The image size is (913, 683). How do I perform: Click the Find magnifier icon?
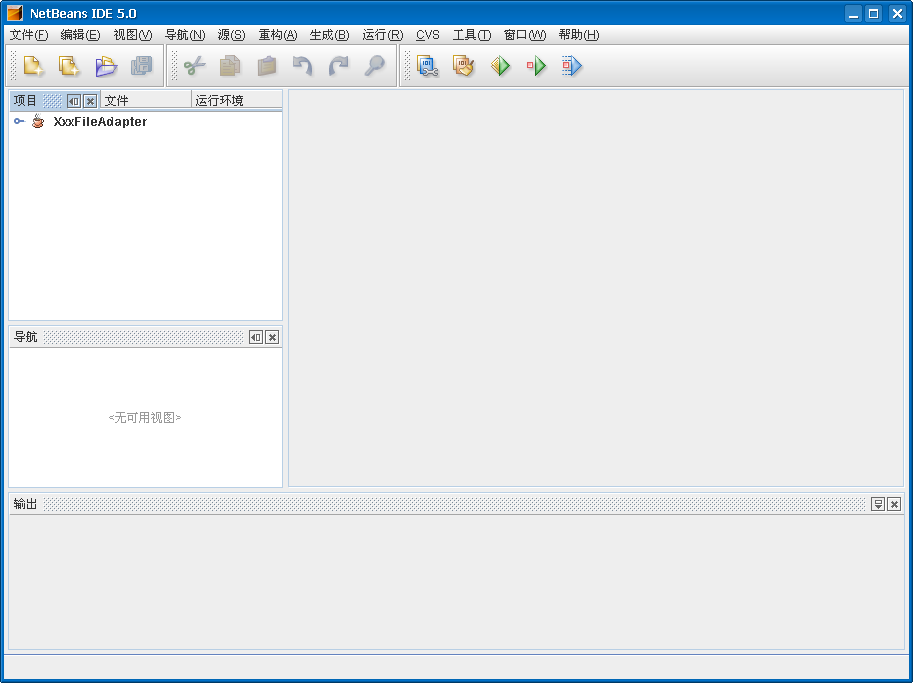click(374, 66)
